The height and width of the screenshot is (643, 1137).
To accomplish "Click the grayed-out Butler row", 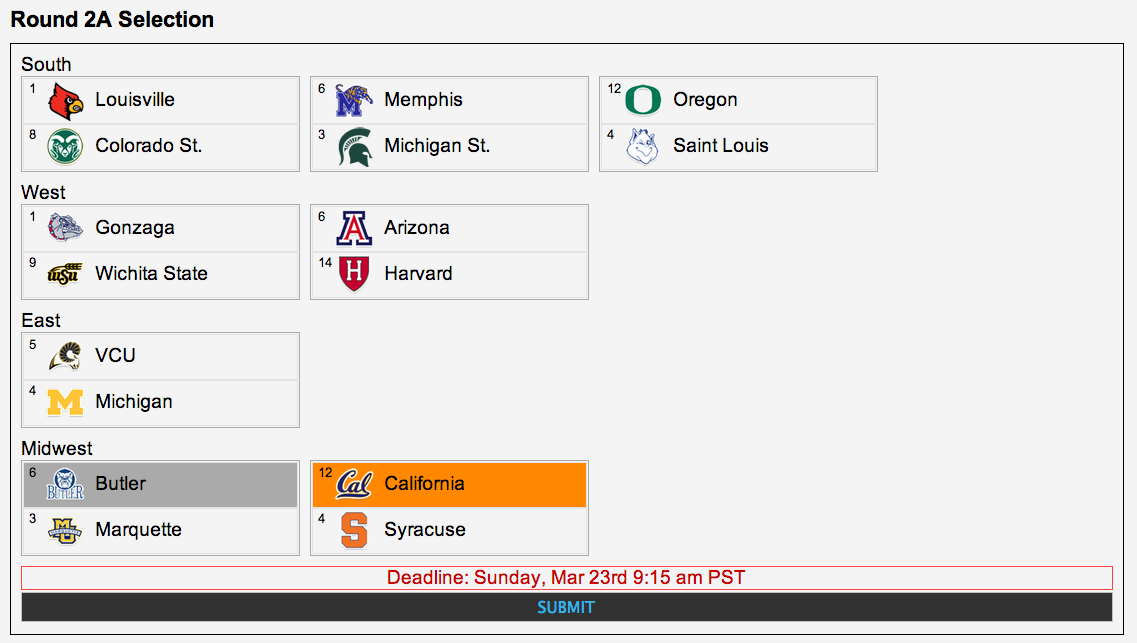I will pos(160,484).
